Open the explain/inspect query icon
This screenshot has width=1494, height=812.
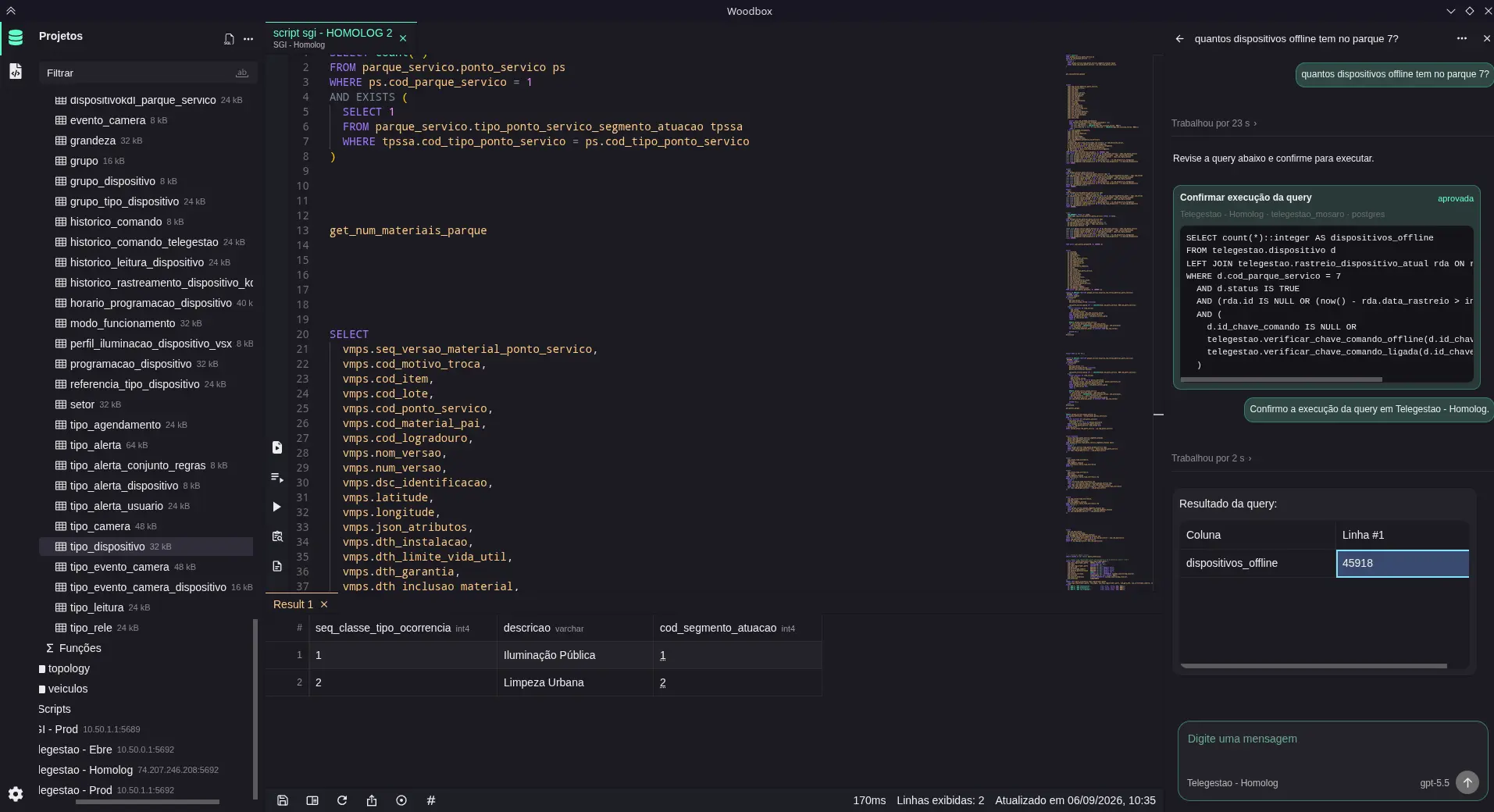pyautogui.click(x=277, y=536)
